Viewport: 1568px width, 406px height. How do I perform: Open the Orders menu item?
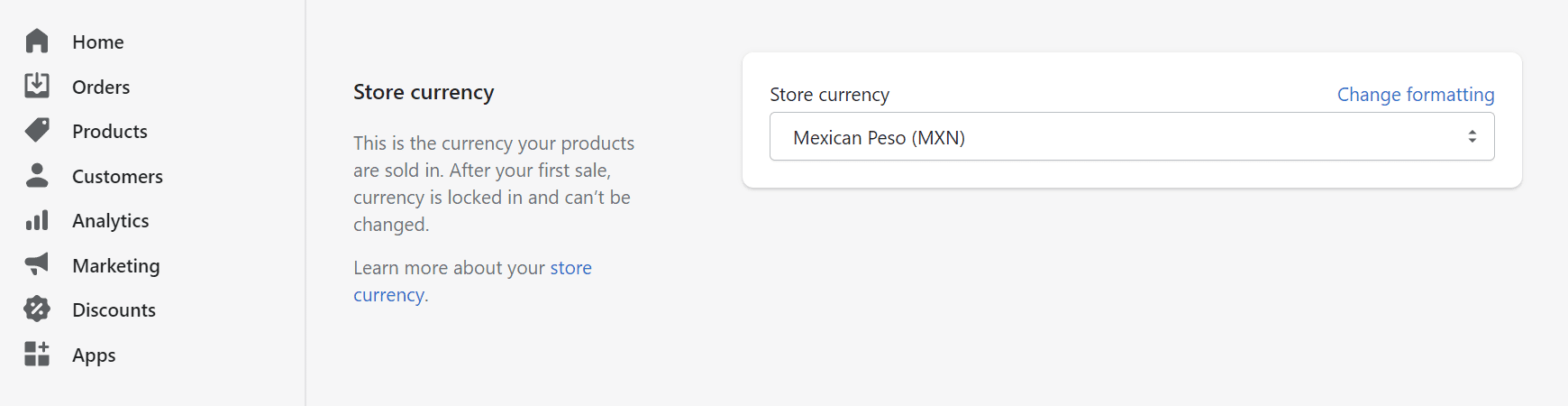(x=101, y=87)
